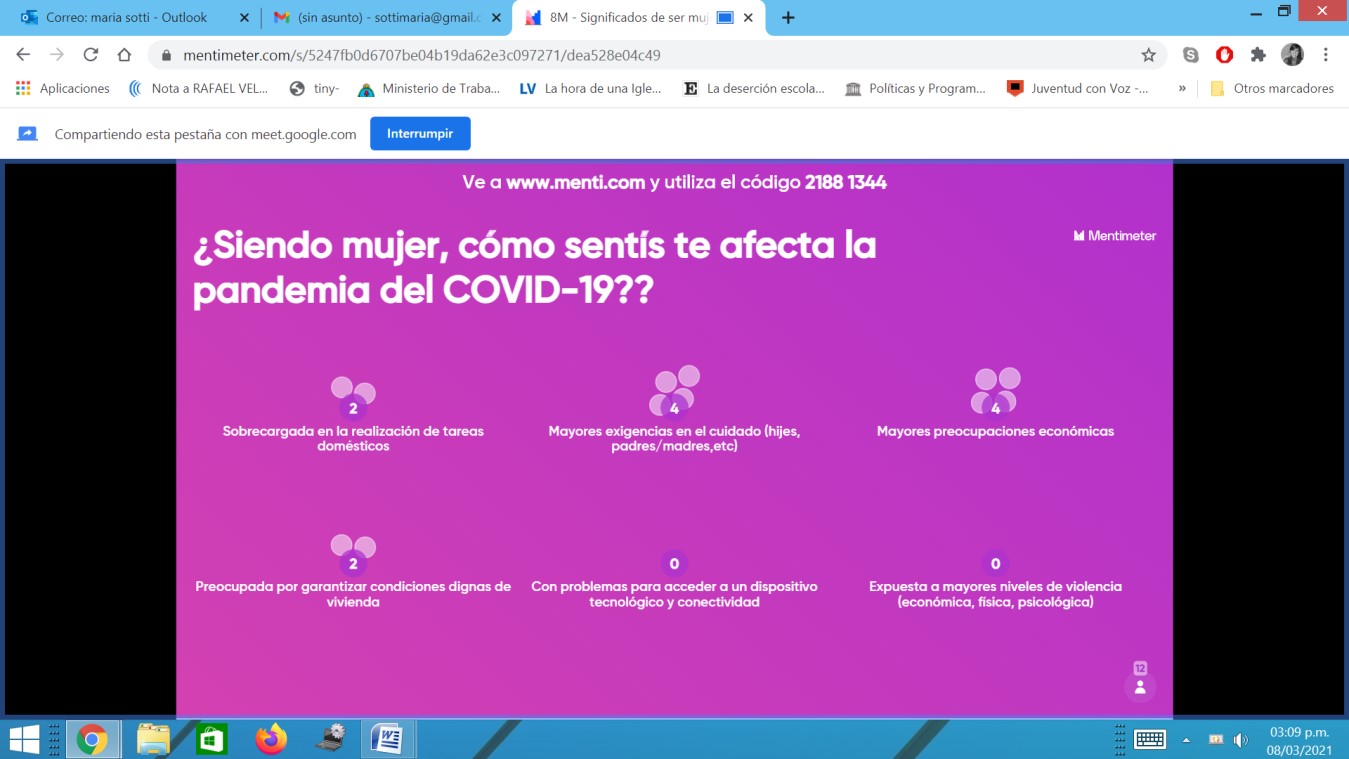The image size is (1349, 759).
Task: Click the Windows Start button
Action: 24,739
